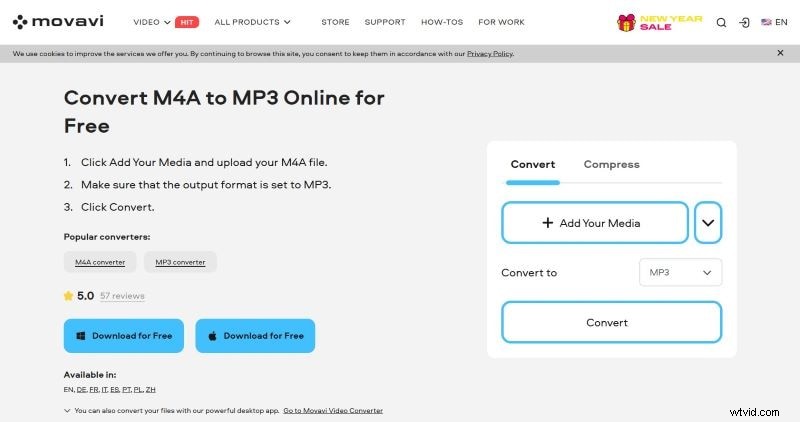Click the yellow rating star
Screen dimensions: 800x422
tap(68, 295)
